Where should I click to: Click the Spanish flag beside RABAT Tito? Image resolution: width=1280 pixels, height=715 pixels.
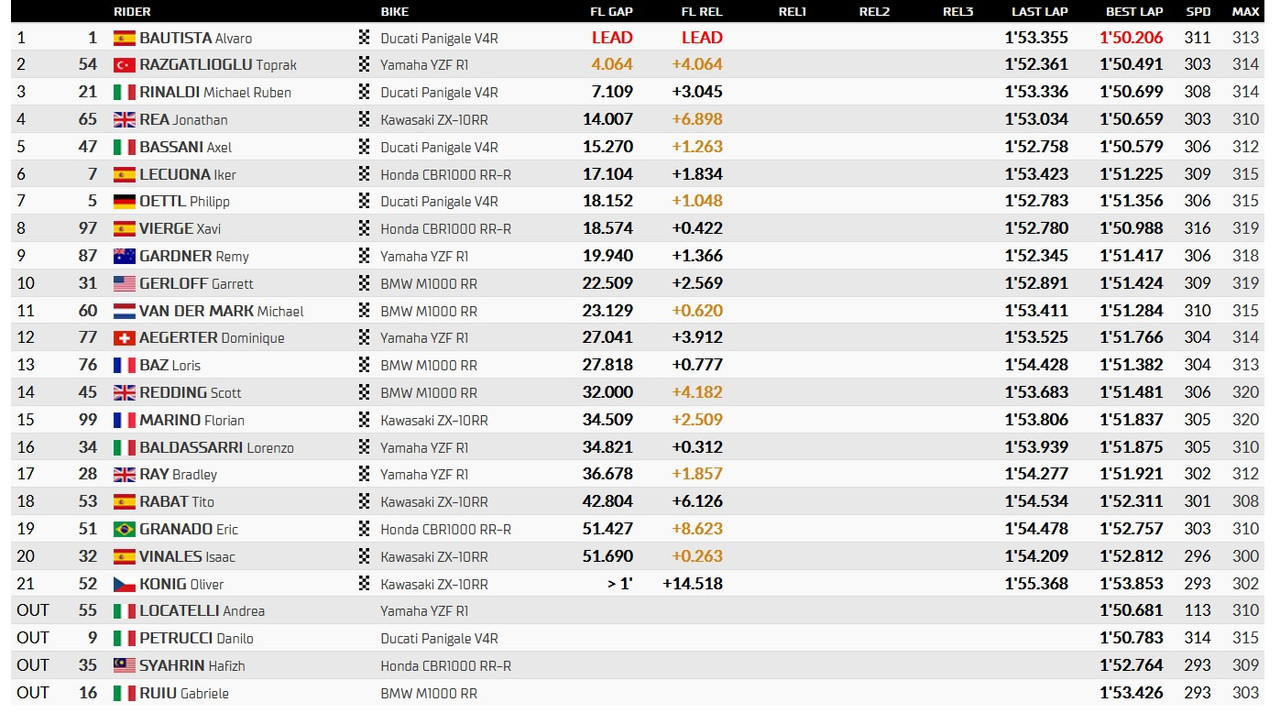coord(124,502)
